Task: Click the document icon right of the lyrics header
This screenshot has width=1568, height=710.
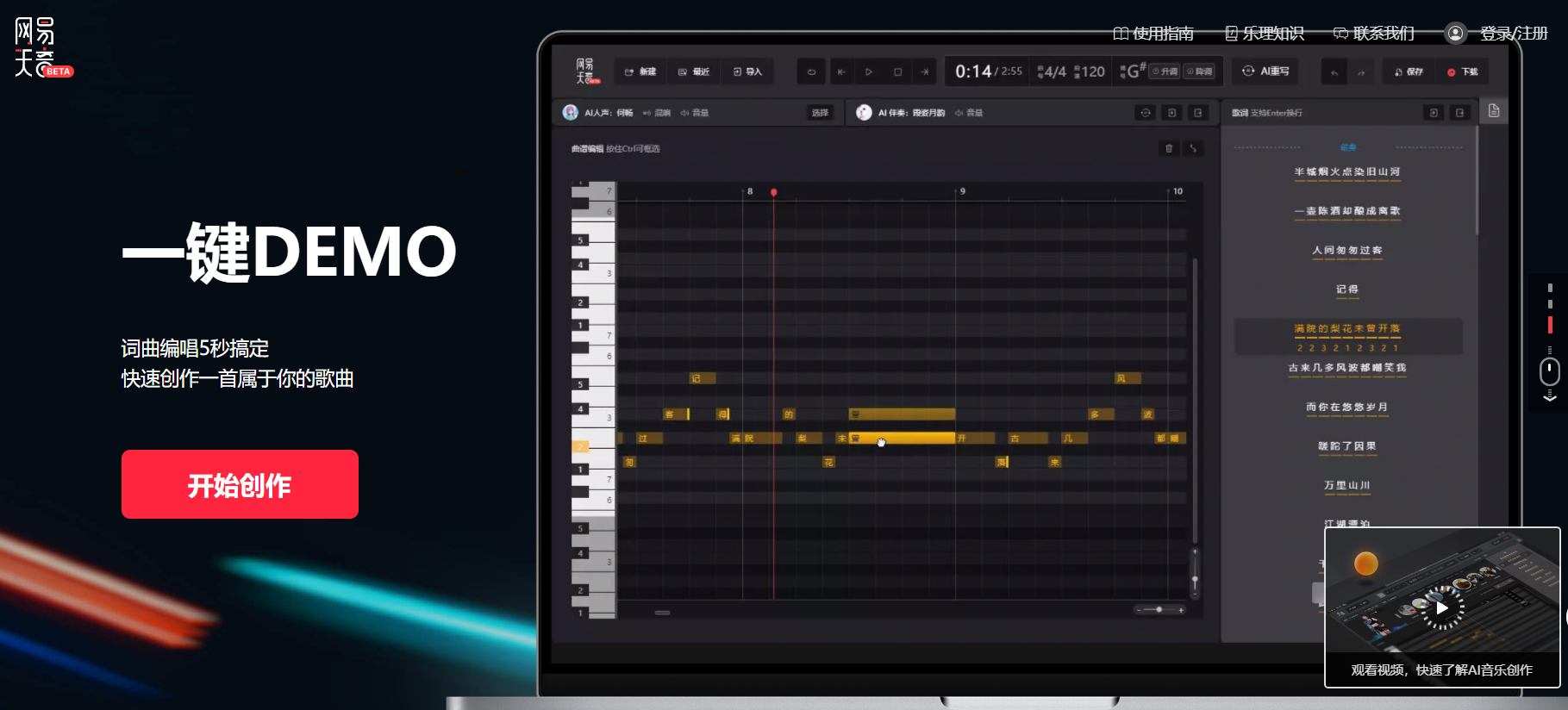Action: pos(1494,111)
